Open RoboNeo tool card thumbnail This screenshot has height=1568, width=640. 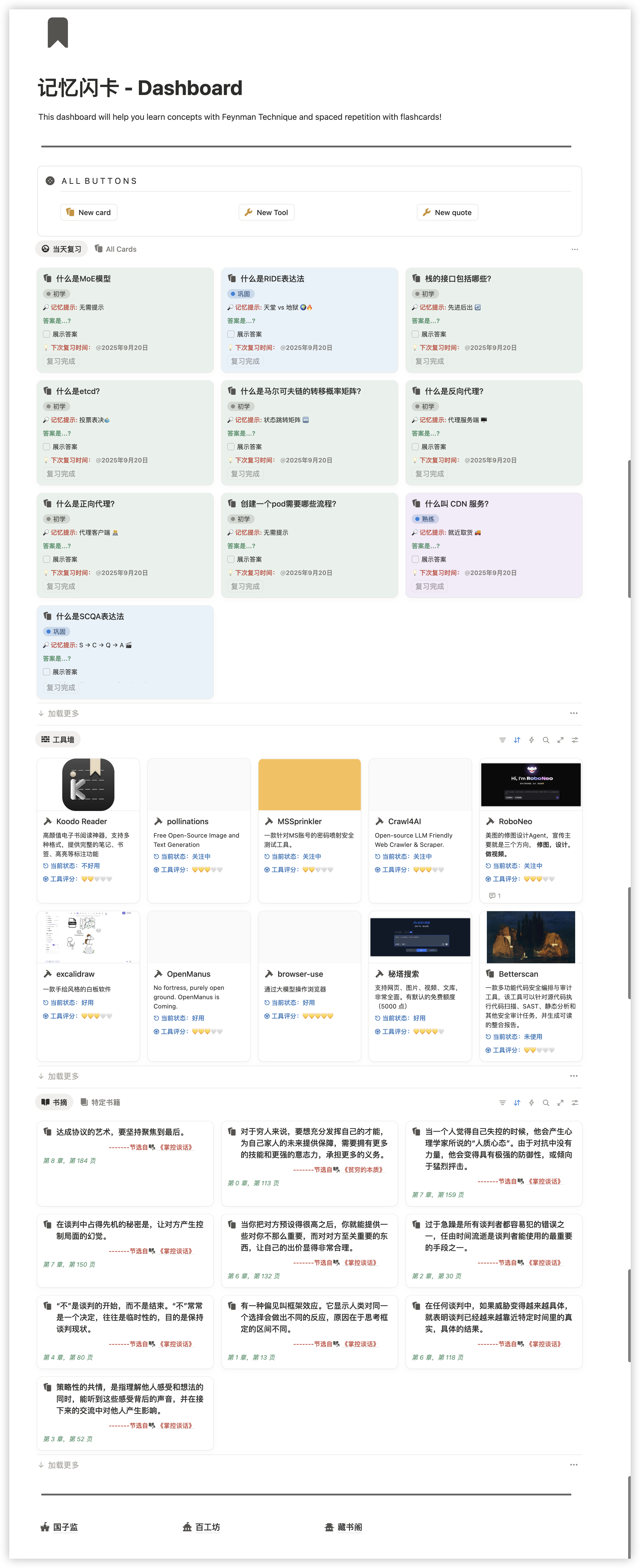pos(530,785)
